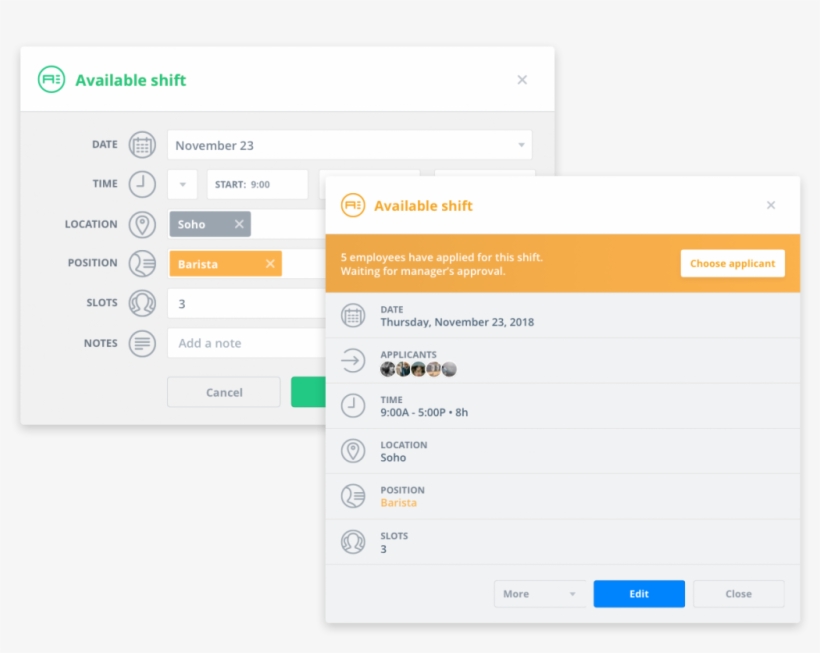Viewport: 820px width, 653px height.
Task: Click the first applicant avatar
Action: tap(389, 369)
